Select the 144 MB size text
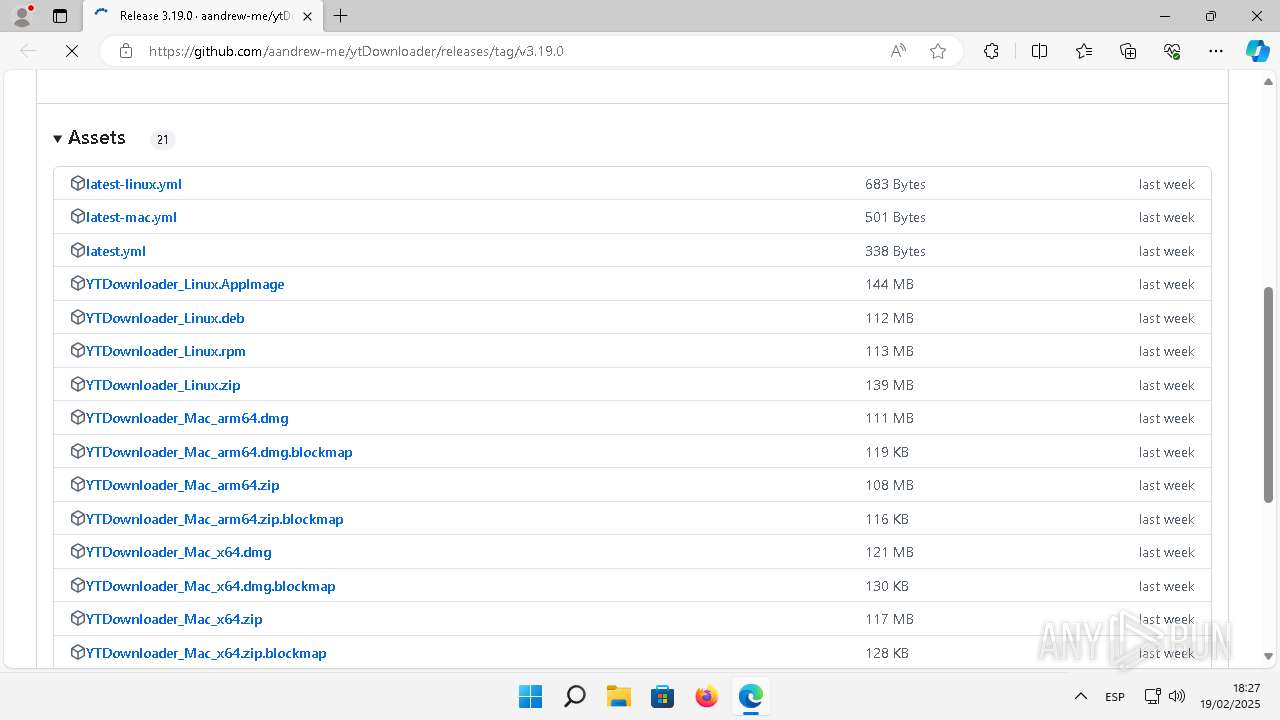1280x720 pixels. (x=889, y=284)
